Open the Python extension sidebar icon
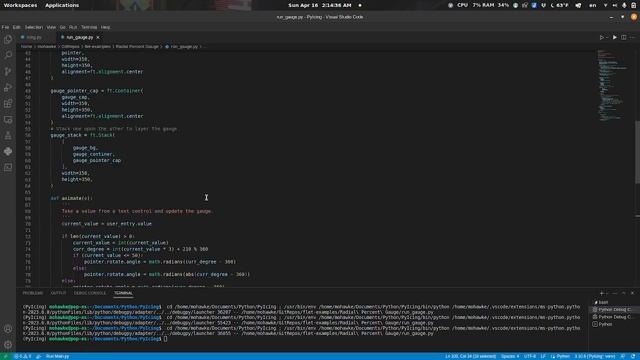The image size is (640, 360). [8, 151]
